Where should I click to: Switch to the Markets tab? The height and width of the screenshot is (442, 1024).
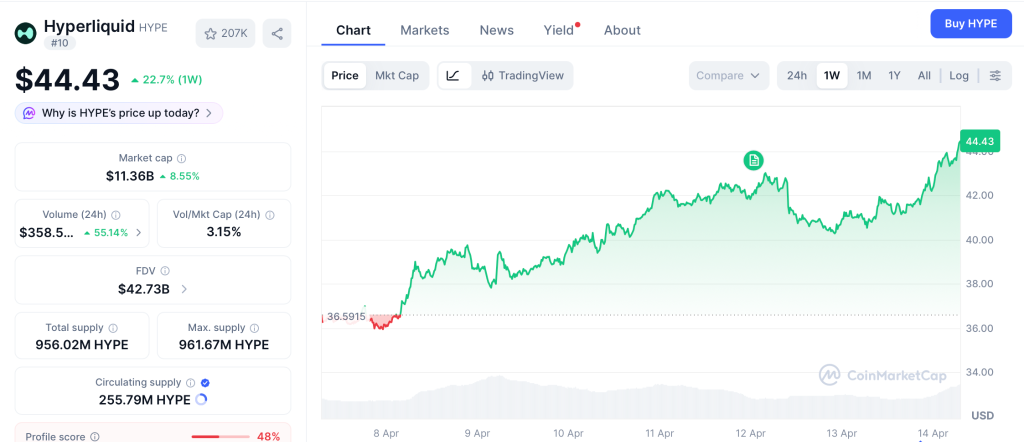(424, 30)
